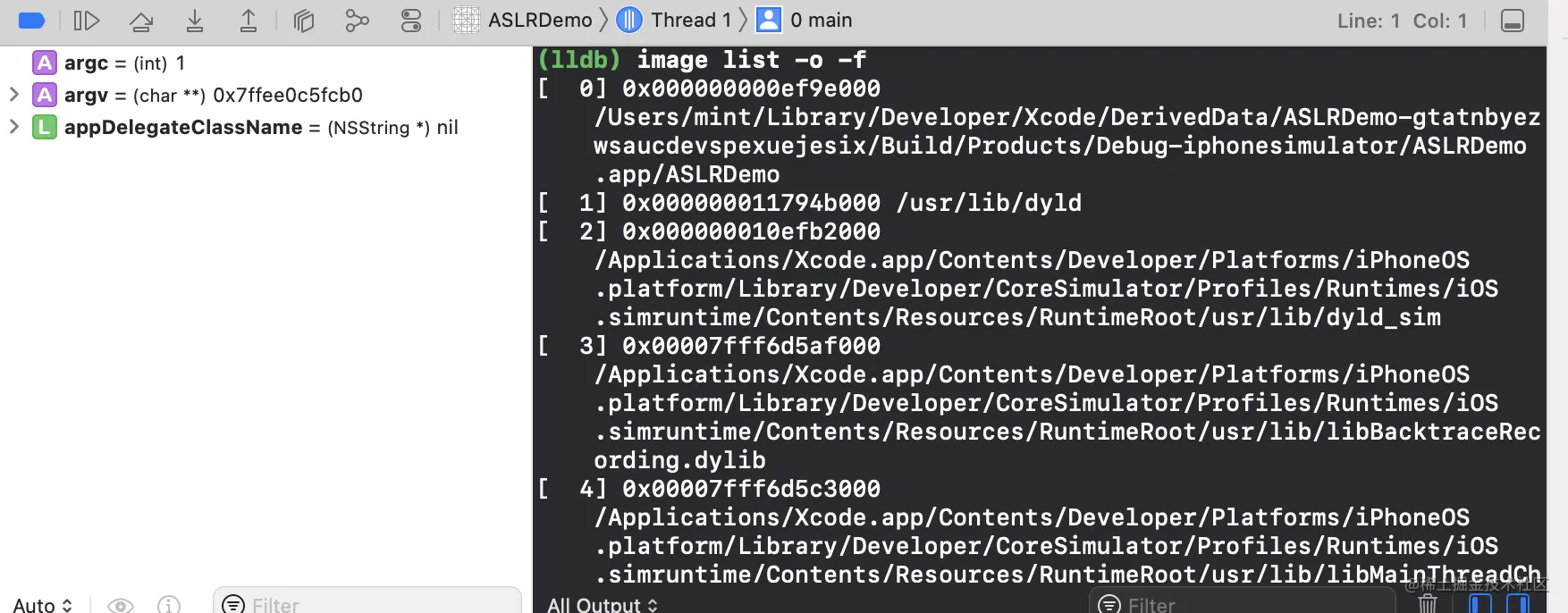Toggle the console pane button
Image resolution: width=1568 pixels, height=613 pixels.
click(x=1518, y=605)
